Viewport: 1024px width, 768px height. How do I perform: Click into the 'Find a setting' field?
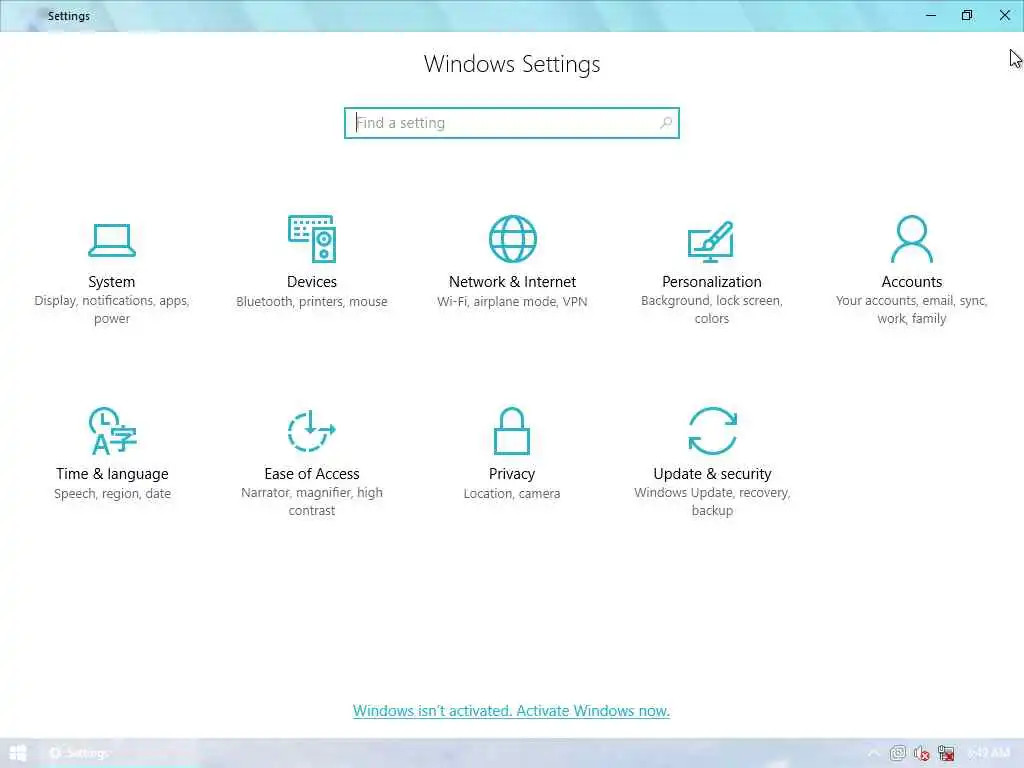pos(512,123)
